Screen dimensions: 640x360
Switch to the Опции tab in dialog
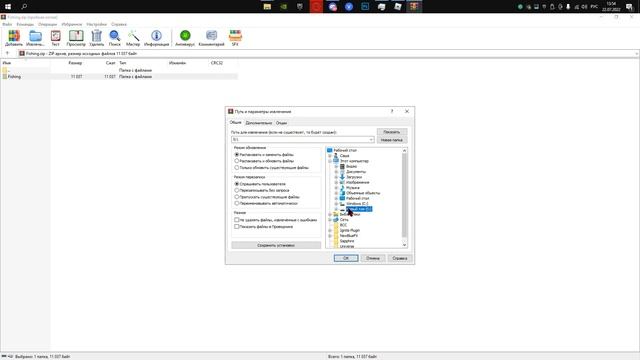tap(281, 123)
